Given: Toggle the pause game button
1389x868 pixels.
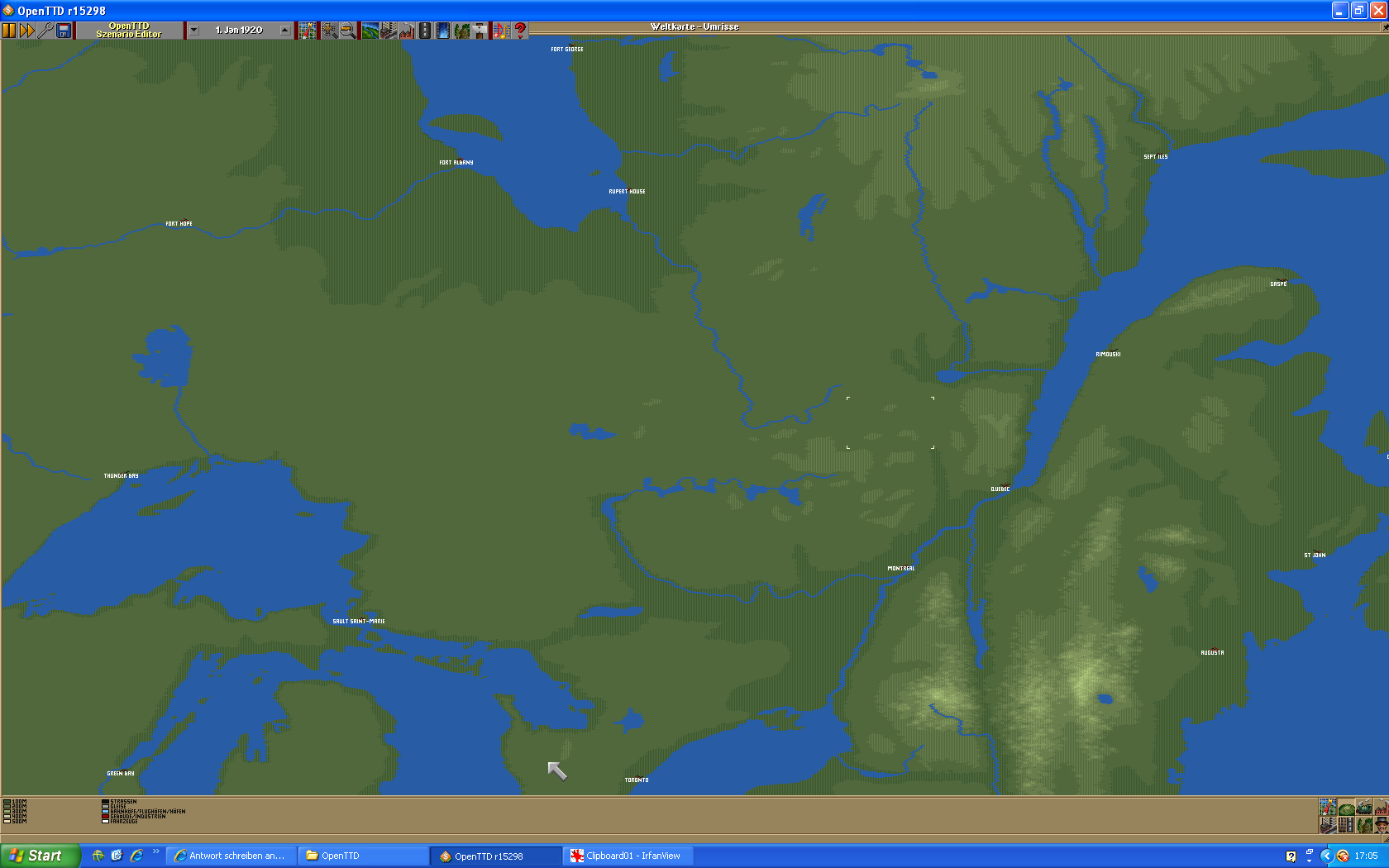Looking at the screenshot, I should [9, 31].
